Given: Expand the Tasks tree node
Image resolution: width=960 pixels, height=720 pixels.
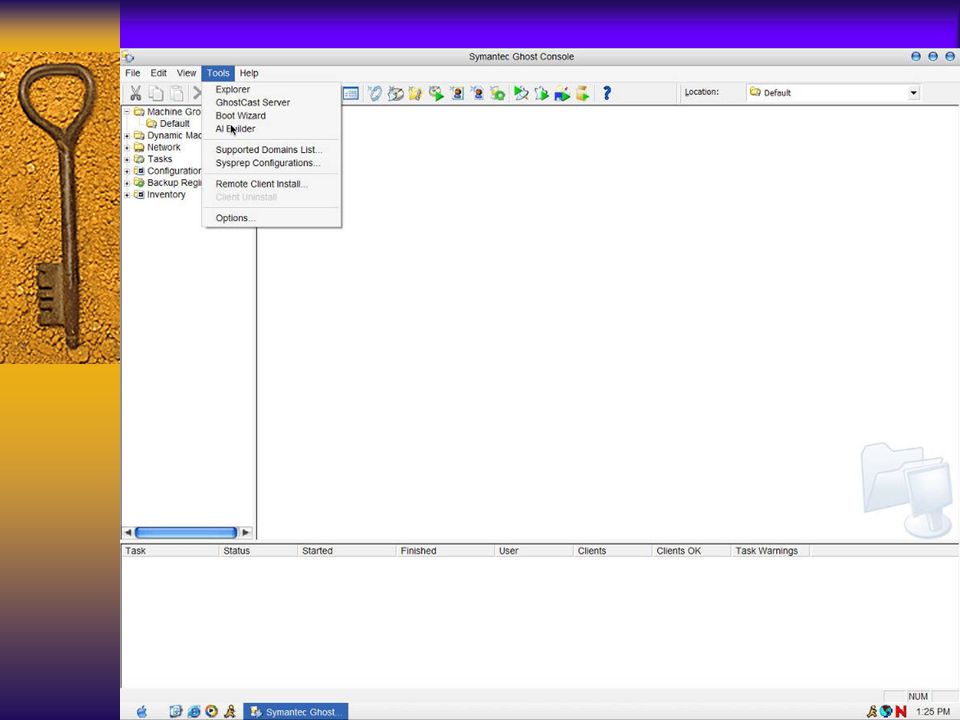Looking at the screenshot, I should pyautogui.click(x=127, y=159).
